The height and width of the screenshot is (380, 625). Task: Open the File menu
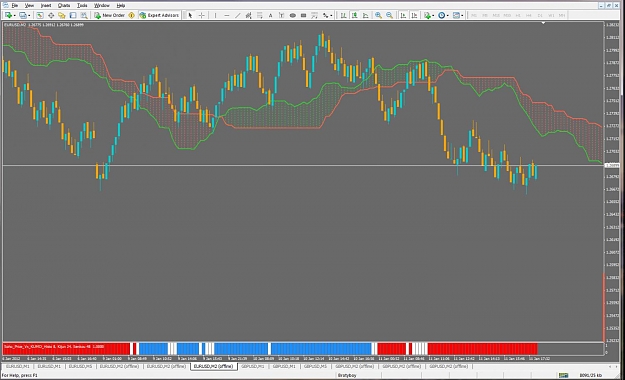pyautogui.click(x=15, y=6)
